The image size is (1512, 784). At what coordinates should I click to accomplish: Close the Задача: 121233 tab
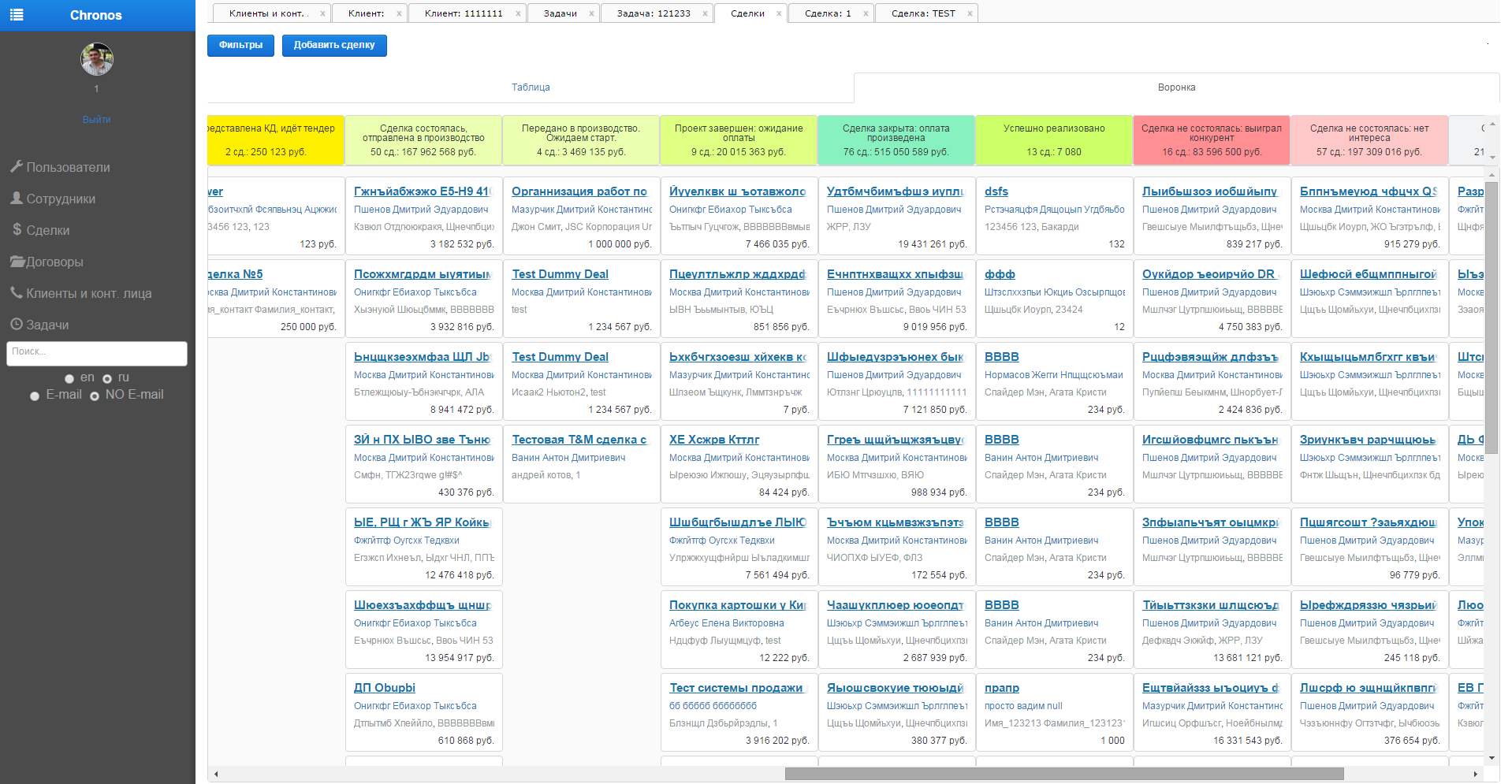click(705, 13)
